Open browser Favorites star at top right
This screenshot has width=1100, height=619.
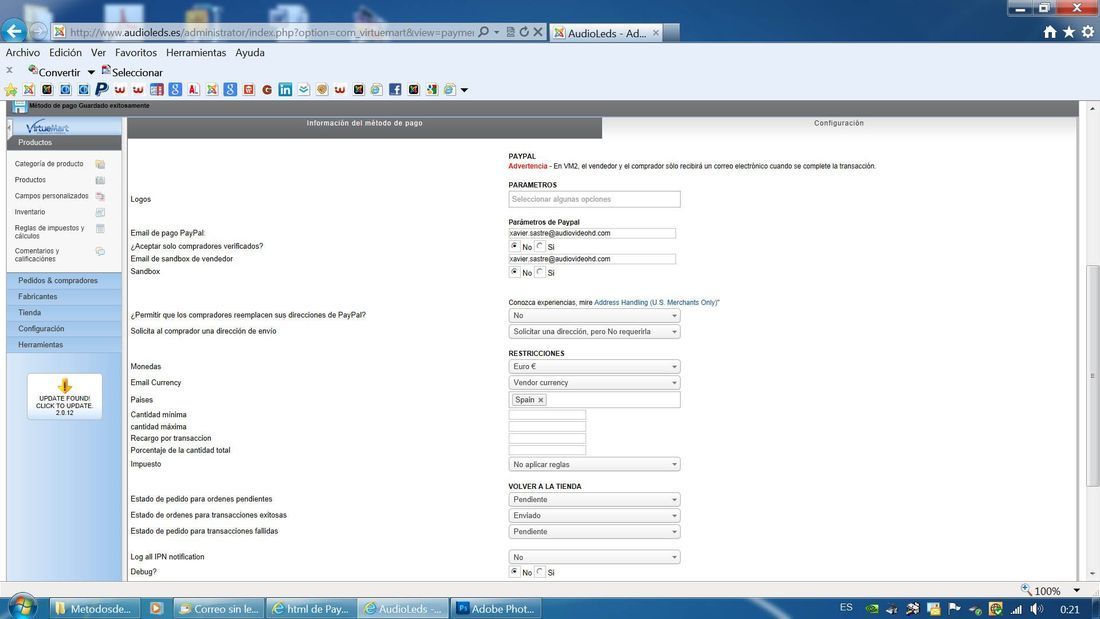click(1068, 32)
